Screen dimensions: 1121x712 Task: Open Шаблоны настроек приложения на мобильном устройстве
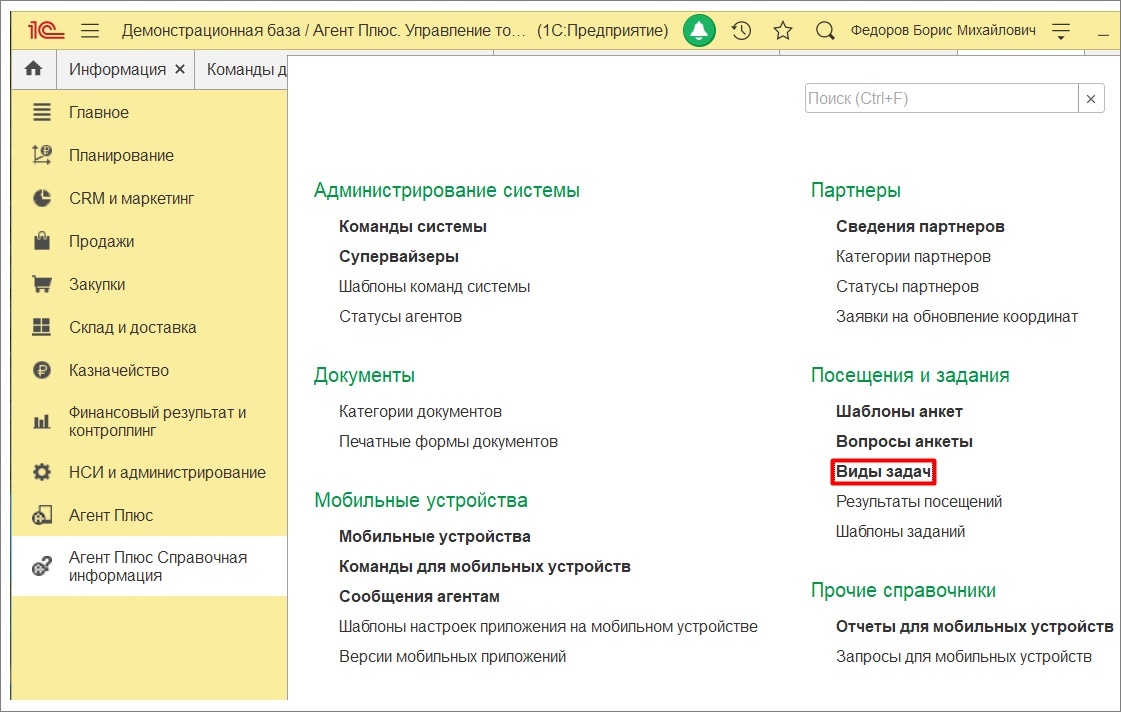(x=548, y=627)
